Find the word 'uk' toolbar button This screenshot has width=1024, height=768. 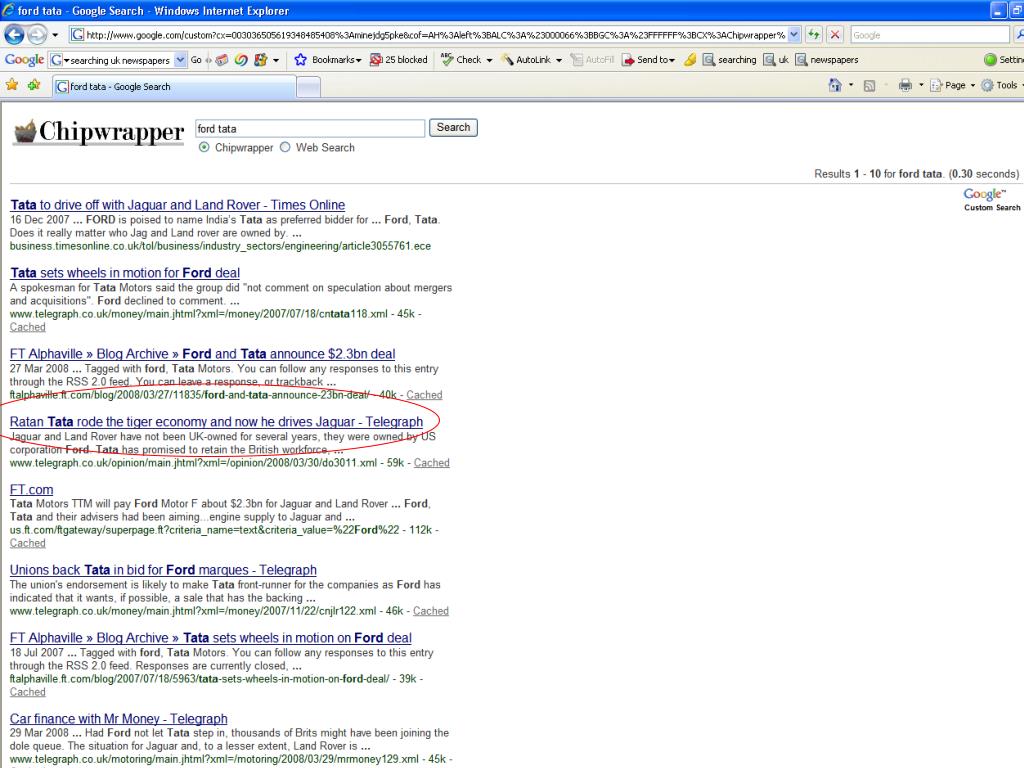(x=776, y=59)
